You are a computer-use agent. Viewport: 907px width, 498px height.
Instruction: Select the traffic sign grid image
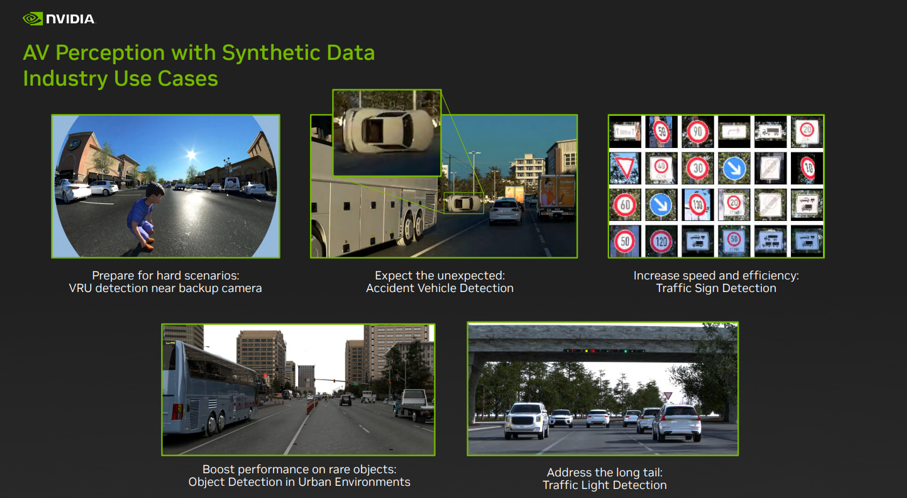[716, 186]
